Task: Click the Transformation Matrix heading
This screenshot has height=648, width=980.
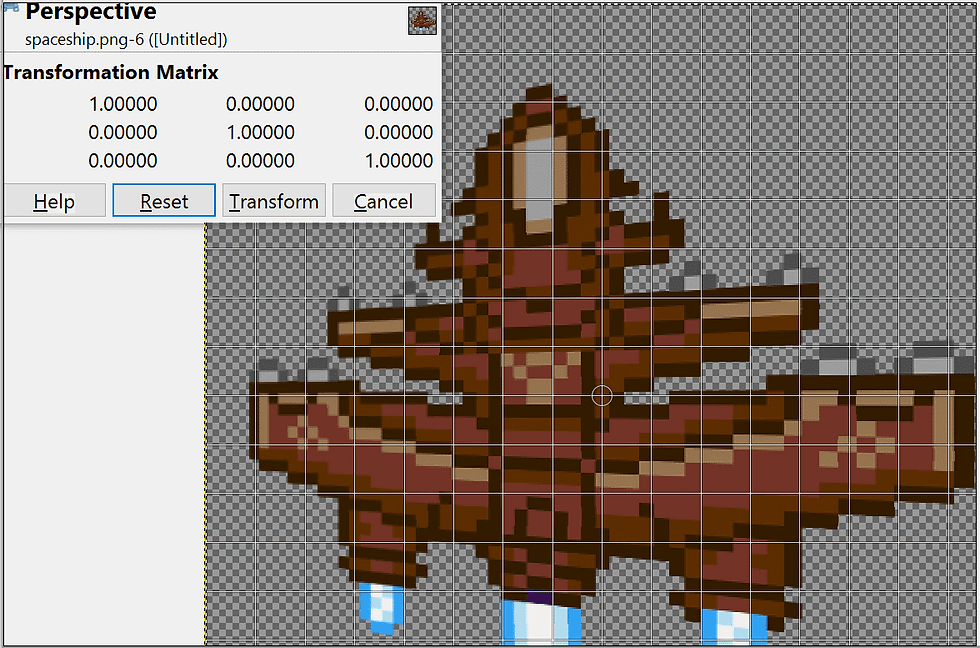Action: [111, 72]
